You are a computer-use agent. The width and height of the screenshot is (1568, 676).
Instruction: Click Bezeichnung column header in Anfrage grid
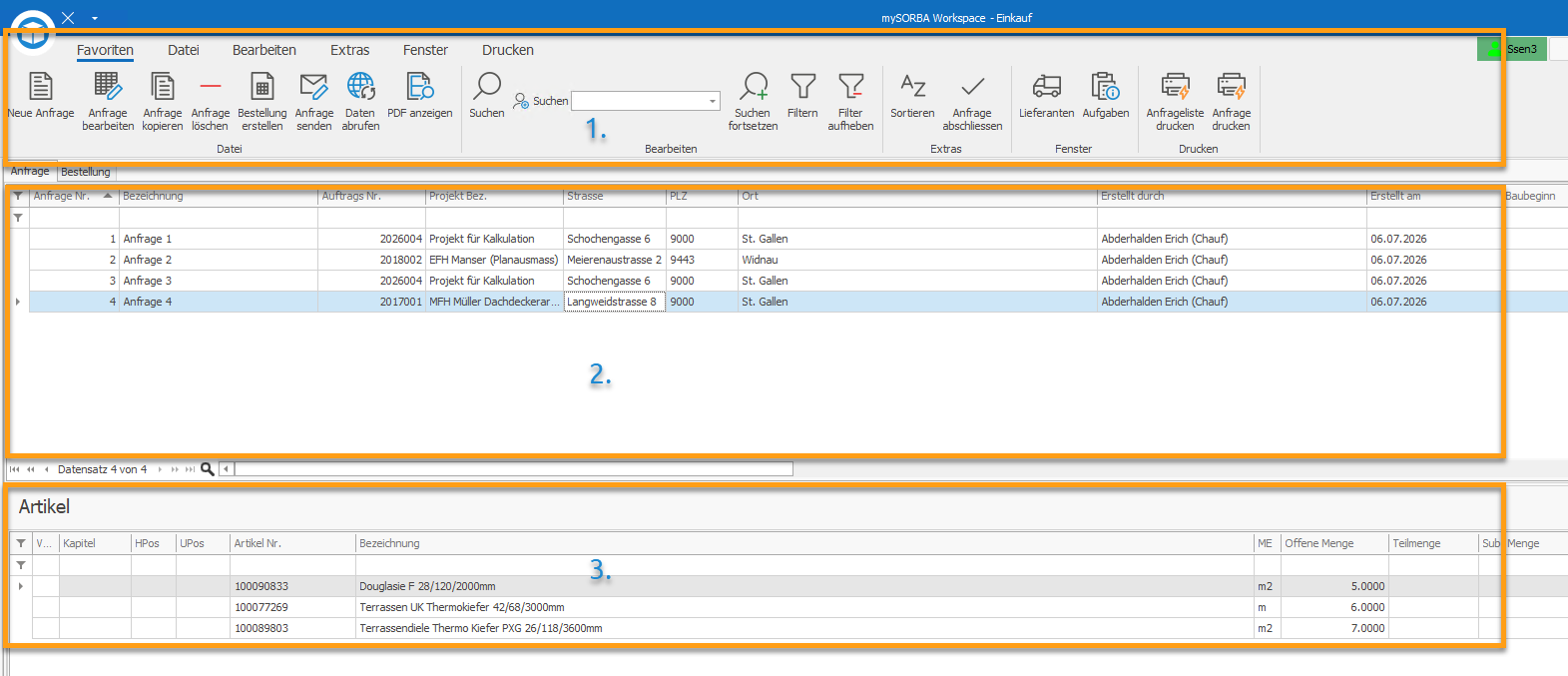(219, 196)
